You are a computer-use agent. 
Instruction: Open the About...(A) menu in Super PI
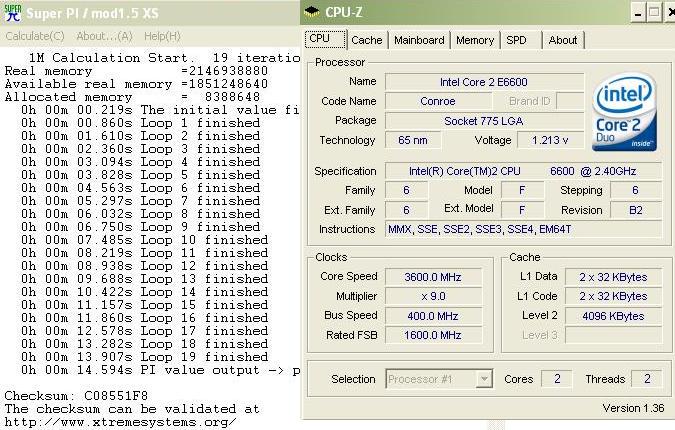click(104, 36)
